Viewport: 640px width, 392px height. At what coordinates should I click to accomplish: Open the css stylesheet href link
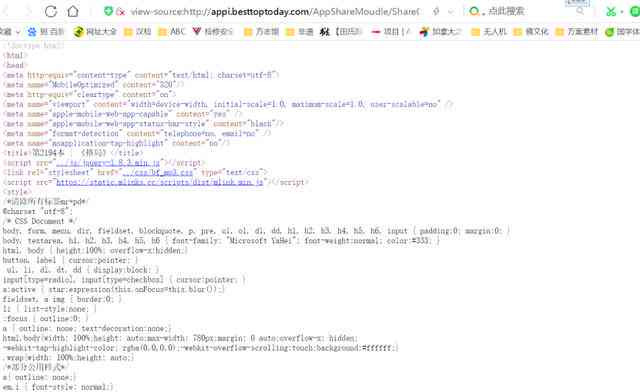(158, 172)
